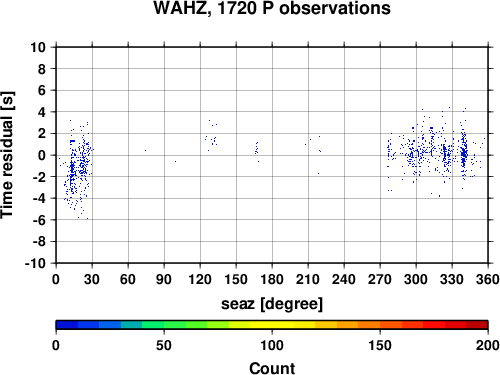
Task: Click the colorbar tick label 200
Action: (x=488, y=345)
